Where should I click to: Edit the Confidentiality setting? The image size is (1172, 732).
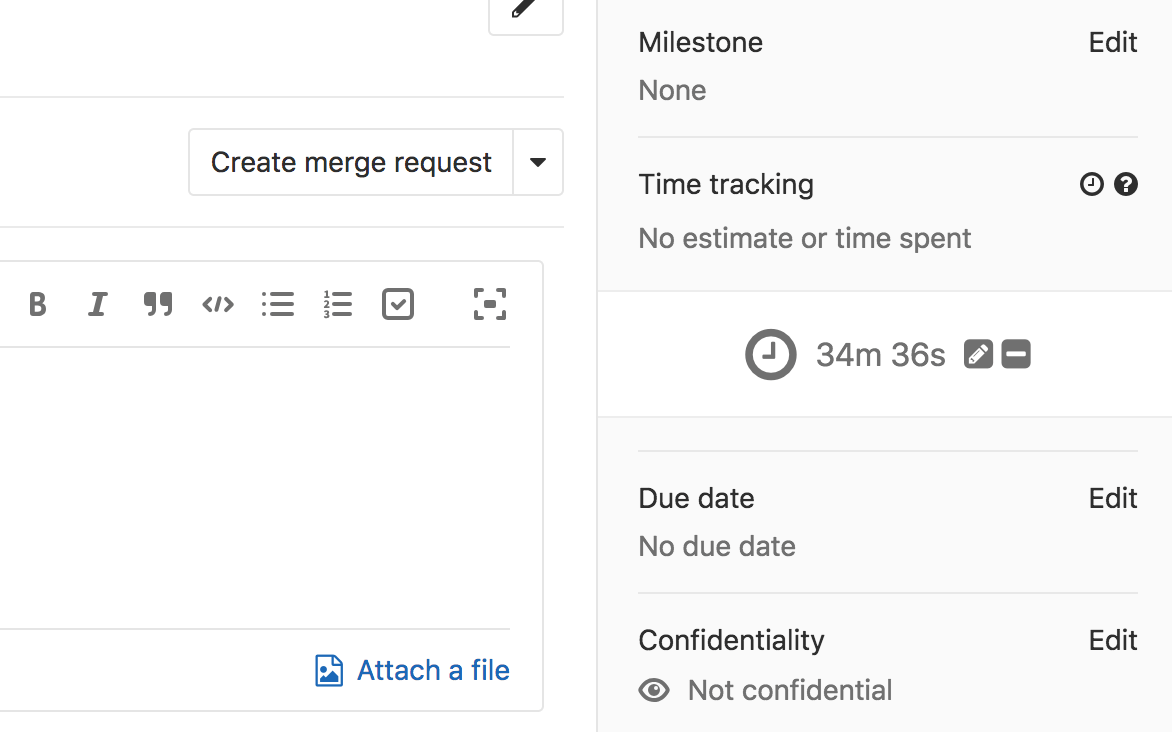point(1112,640)
